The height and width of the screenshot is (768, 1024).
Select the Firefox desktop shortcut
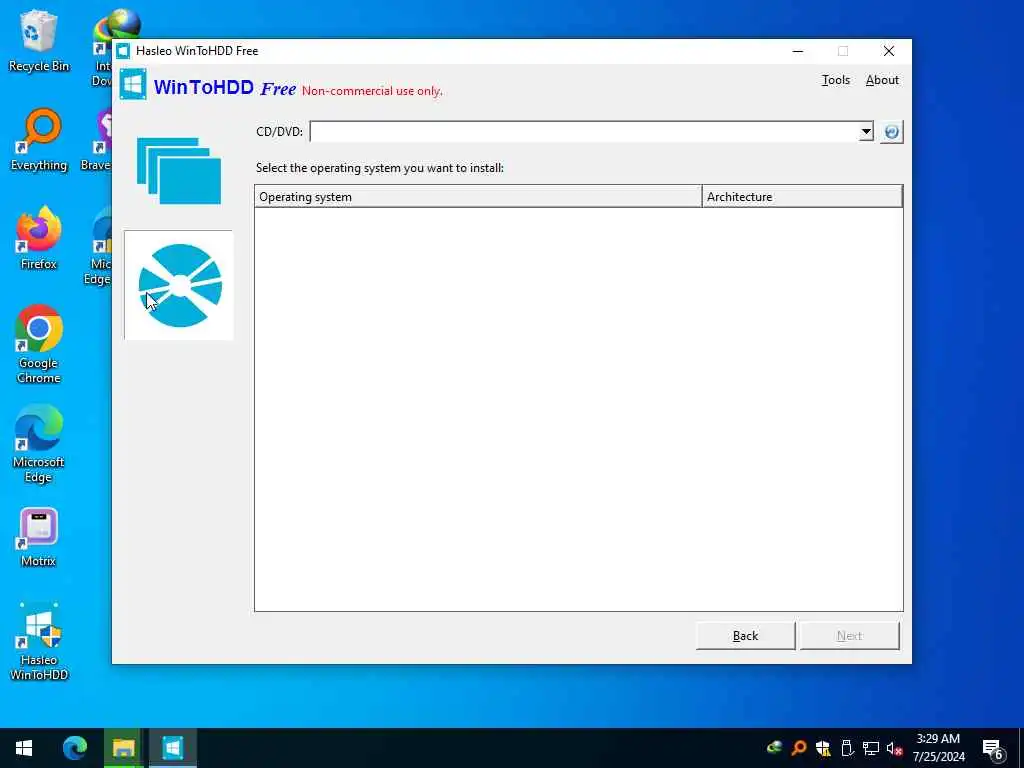pos(39,238)
